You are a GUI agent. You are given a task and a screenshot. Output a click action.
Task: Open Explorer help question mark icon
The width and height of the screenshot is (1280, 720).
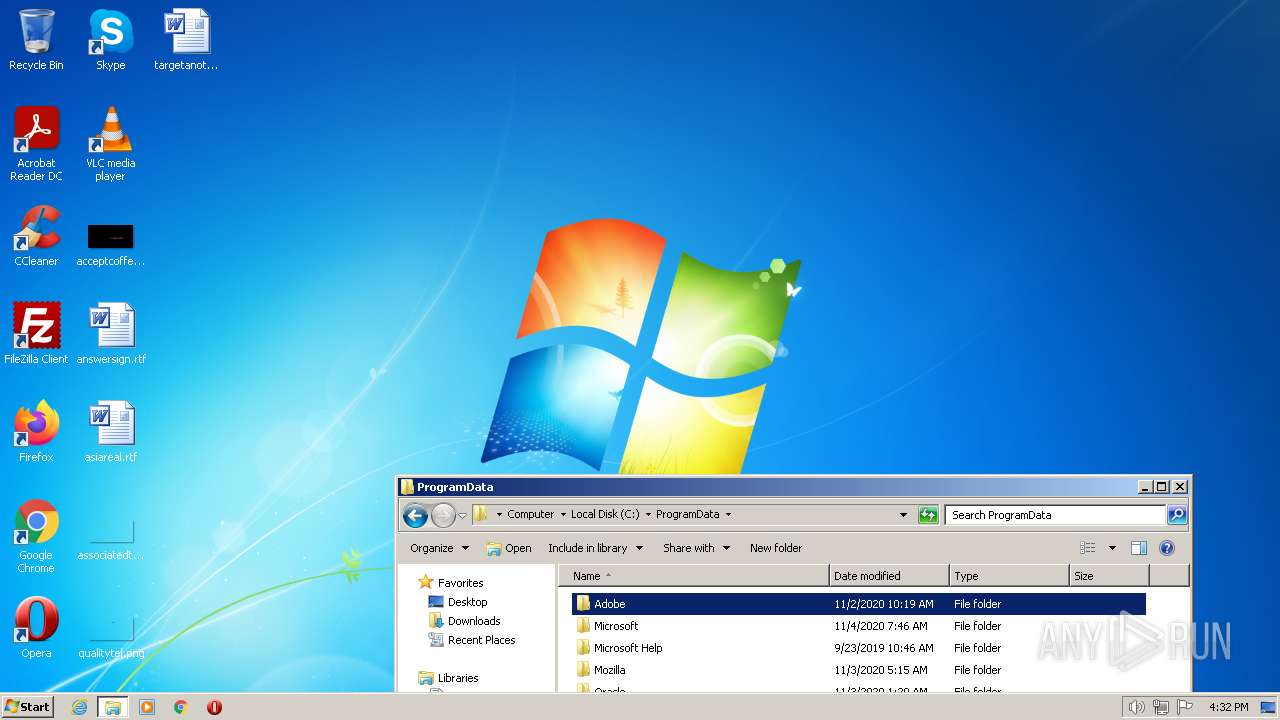coord(1166,548)
